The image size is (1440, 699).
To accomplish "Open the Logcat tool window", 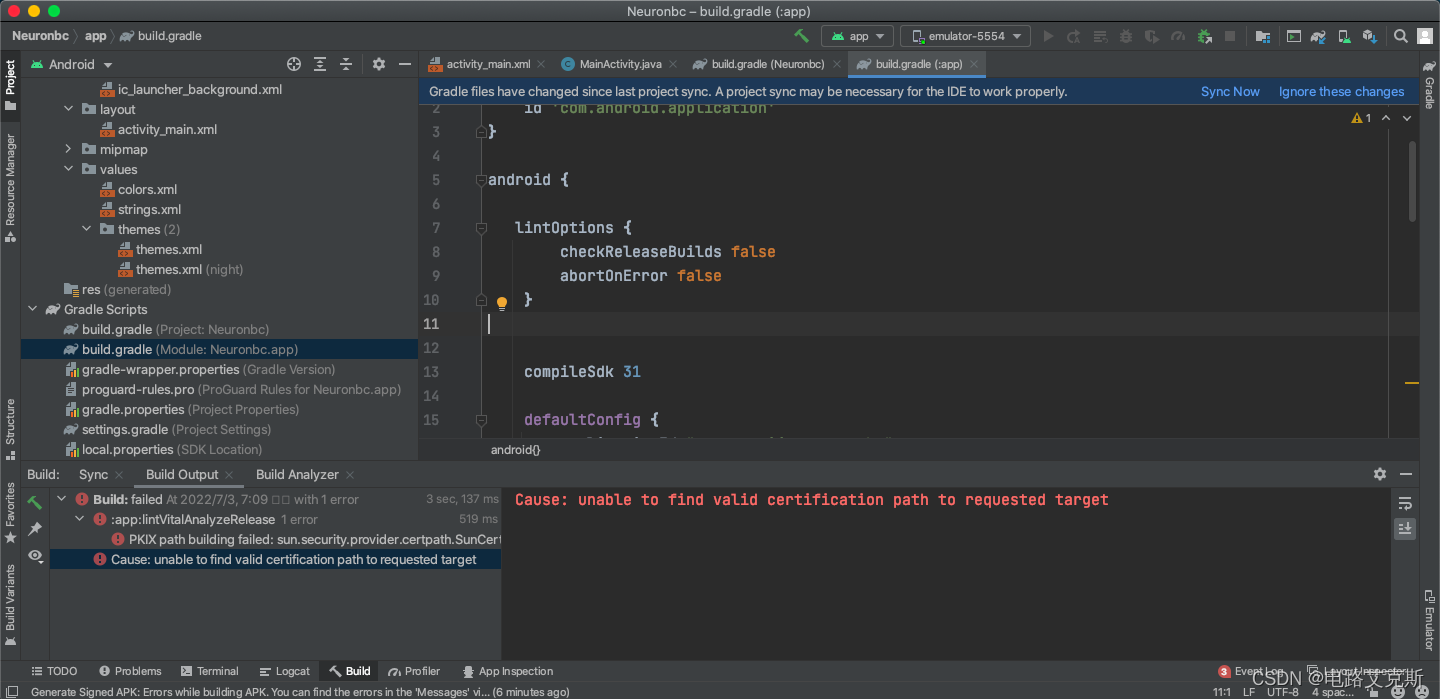I will 285,671.
